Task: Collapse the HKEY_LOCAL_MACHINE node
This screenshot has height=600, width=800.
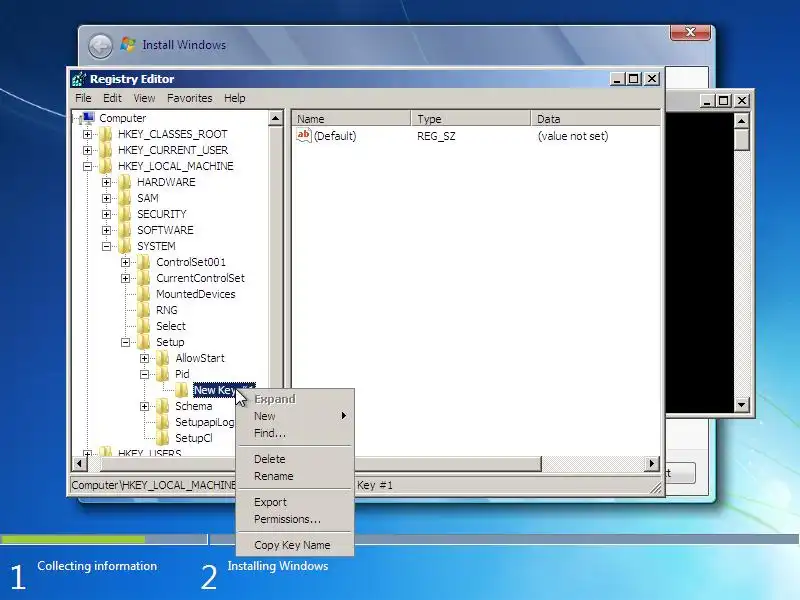Action: [x=88, y=166]
